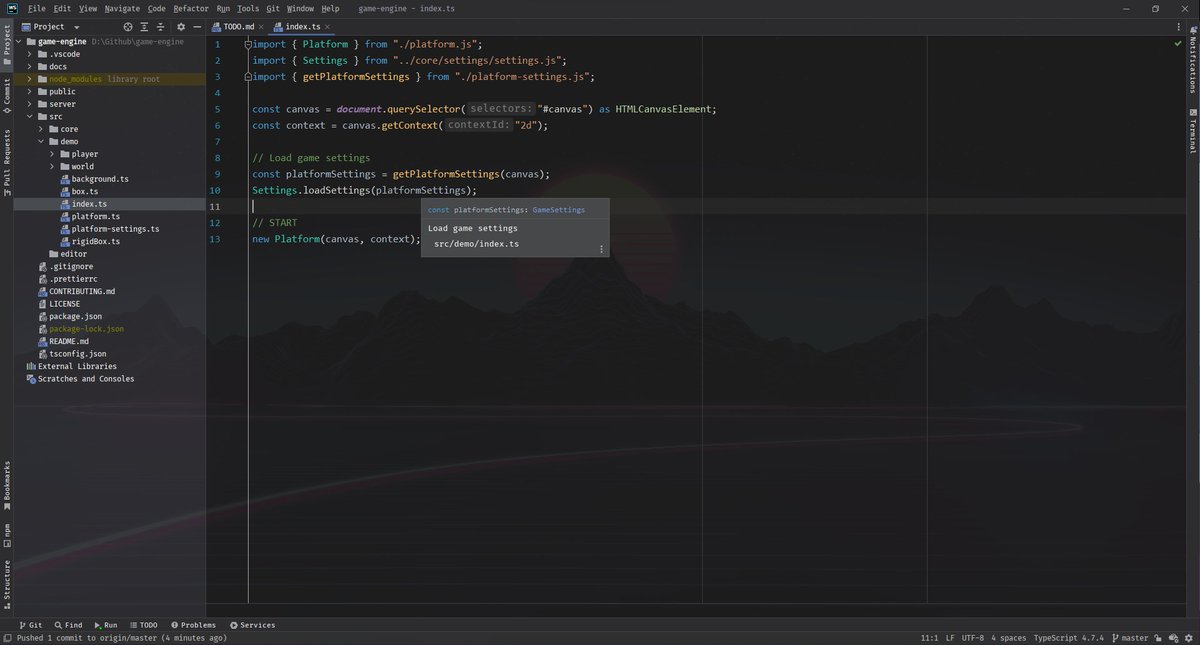The height and width of the screenshot is (645, 1200).
Task: Collapse the game-engine root folder
Action: 19,42
